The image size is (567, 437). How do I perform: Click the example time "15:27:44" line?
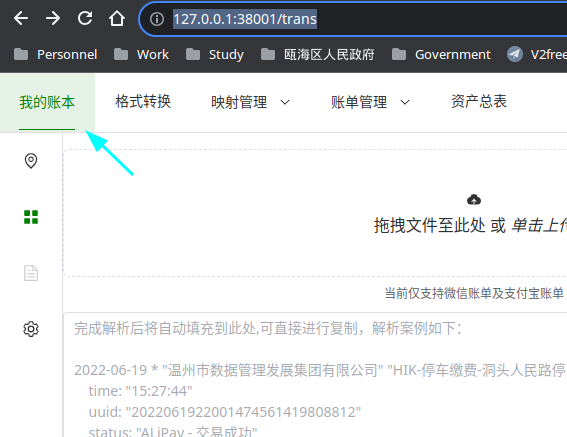(140, 391)
